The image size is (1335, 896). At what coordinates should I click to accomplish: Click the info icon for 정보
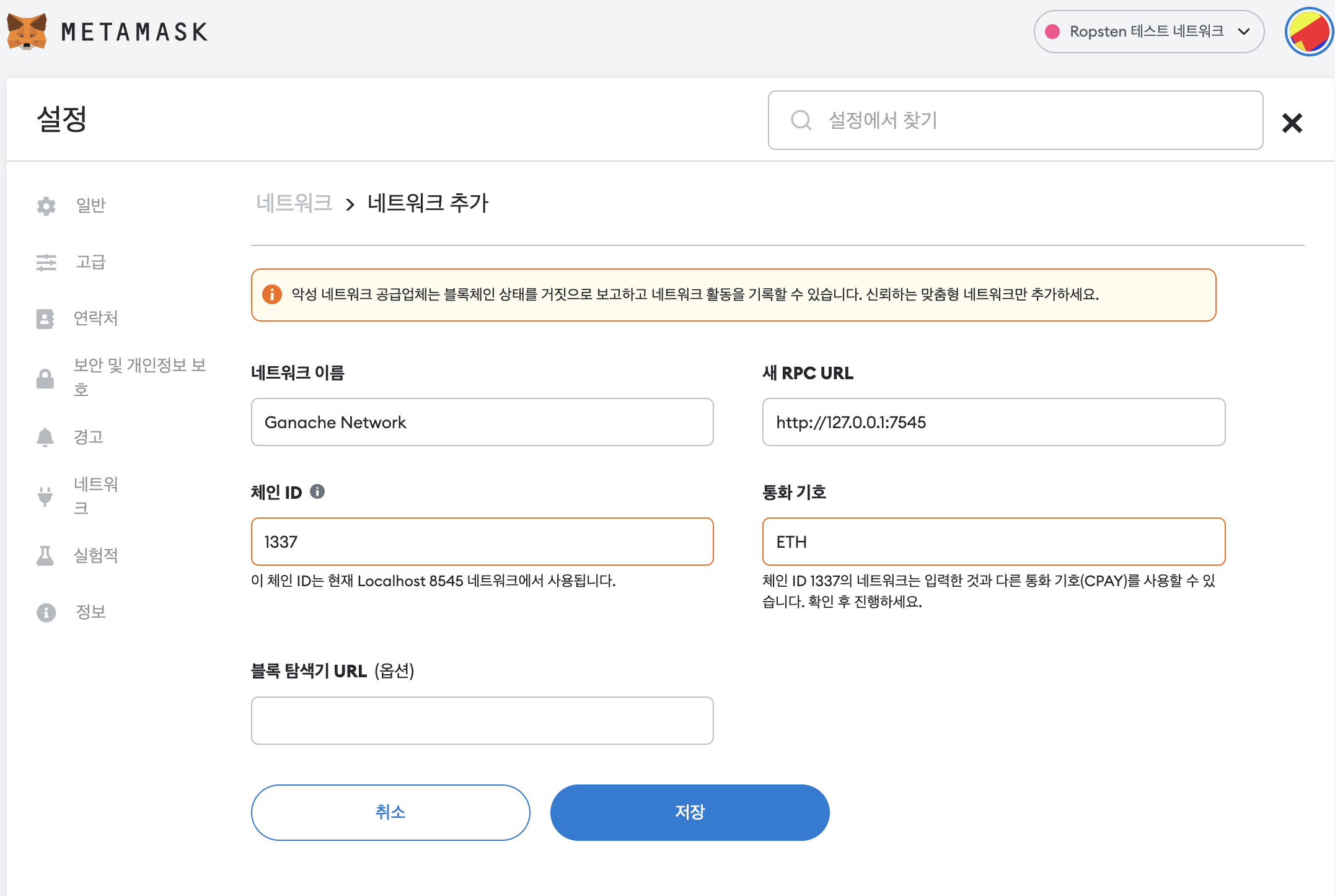[x=46, y=613]
